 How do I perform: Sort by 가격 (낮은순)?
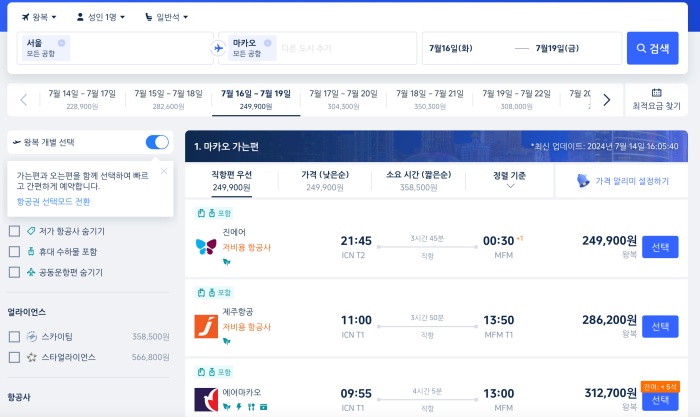click(325, 180)
